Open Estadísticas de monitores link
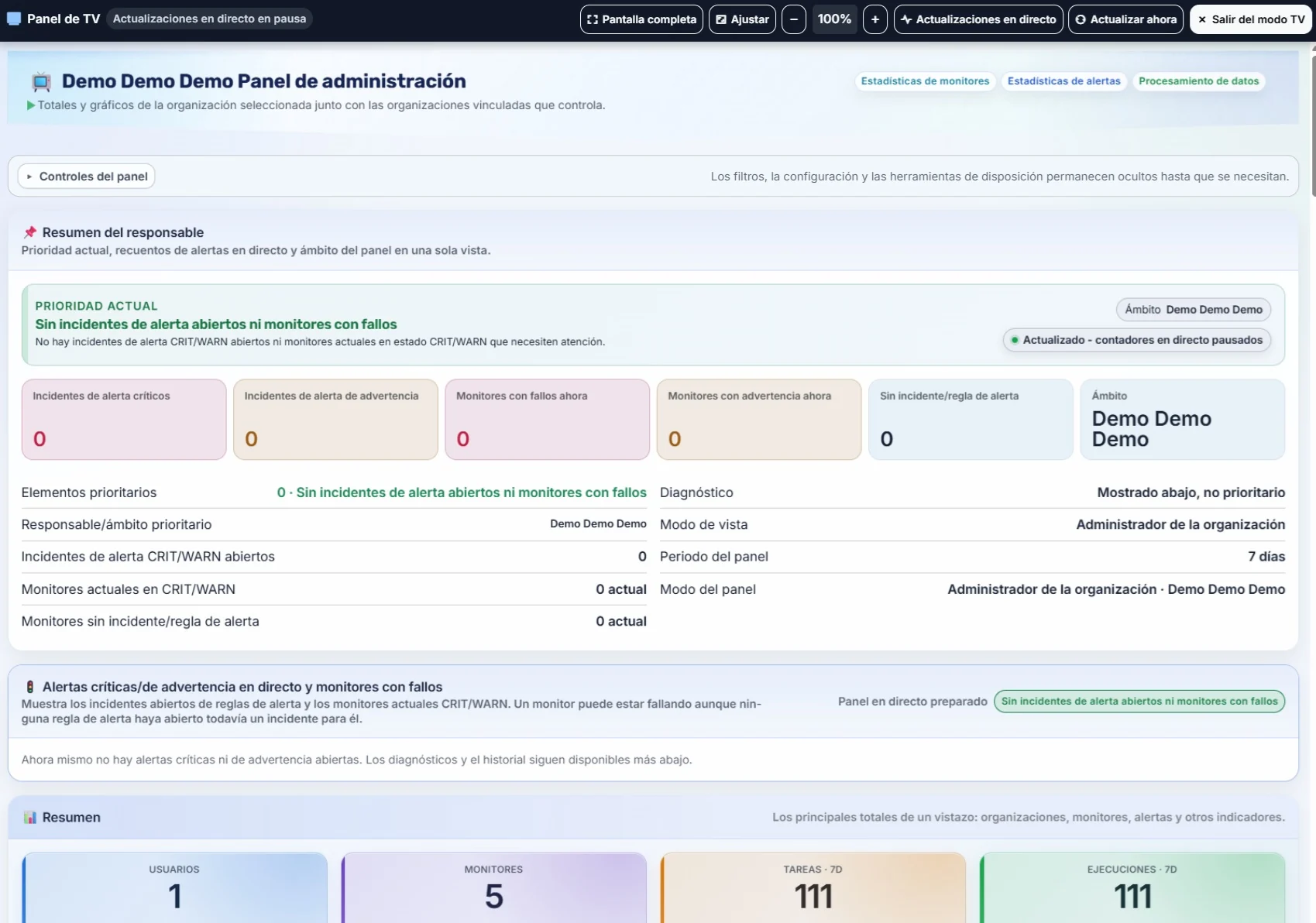 pyautogui.click(x=925, y=81)
